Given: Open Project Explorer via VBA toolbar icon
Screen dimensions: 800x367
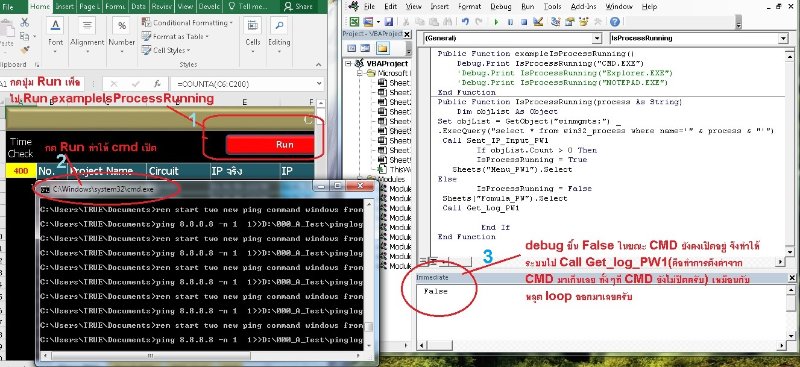Looking at the screenshot, I should 556,22.
